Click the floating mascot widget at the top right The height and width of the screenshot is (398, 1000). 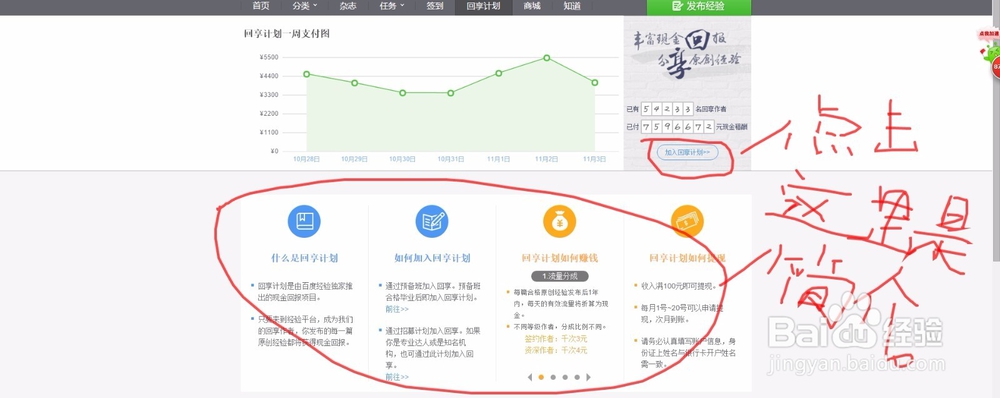(x=989, y=53)
